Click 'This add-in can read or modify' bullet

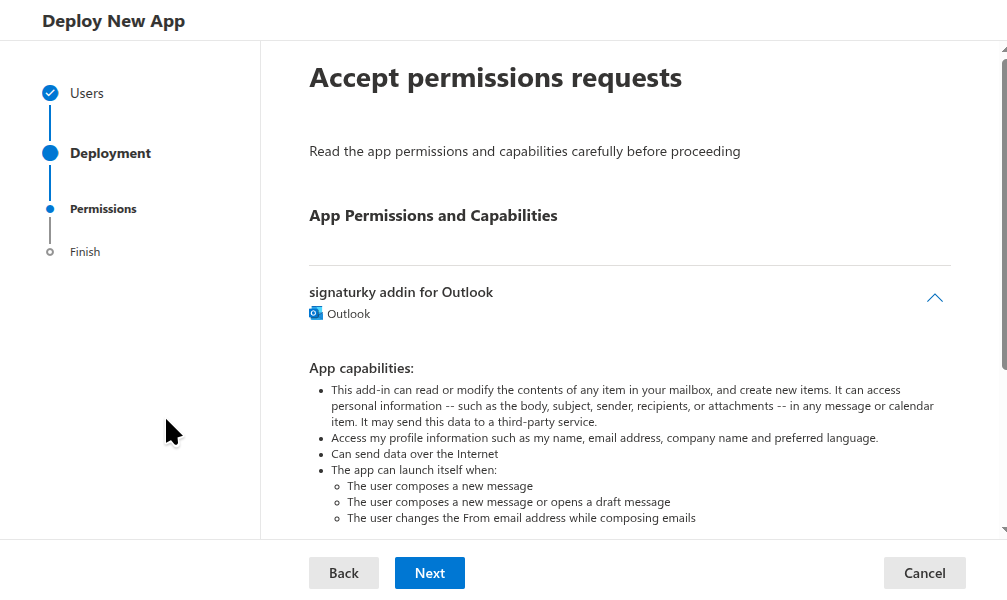pos(633,406)
